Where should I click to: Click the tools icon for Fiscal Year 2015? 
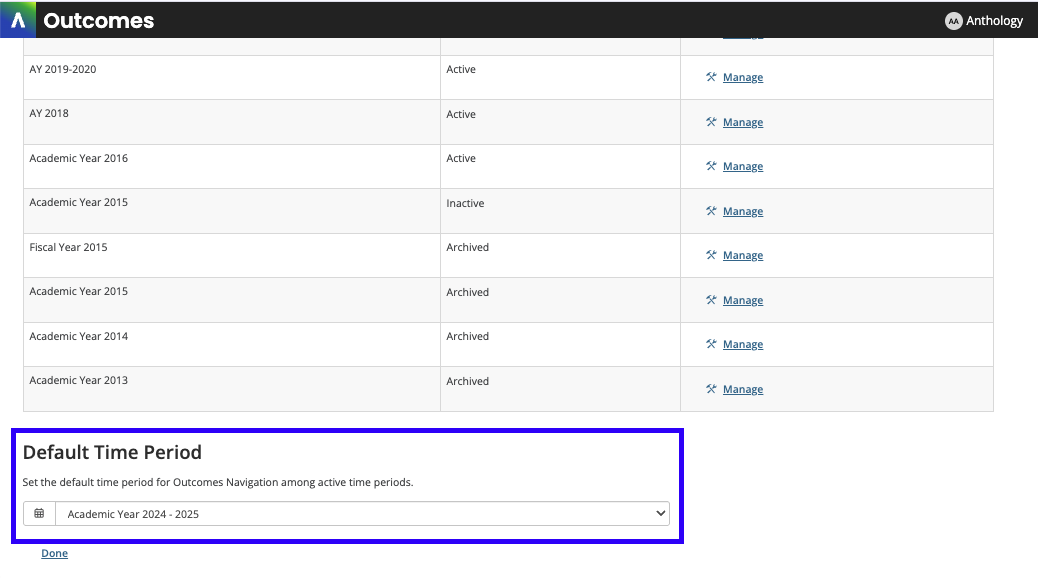click(x=711, y=255)
